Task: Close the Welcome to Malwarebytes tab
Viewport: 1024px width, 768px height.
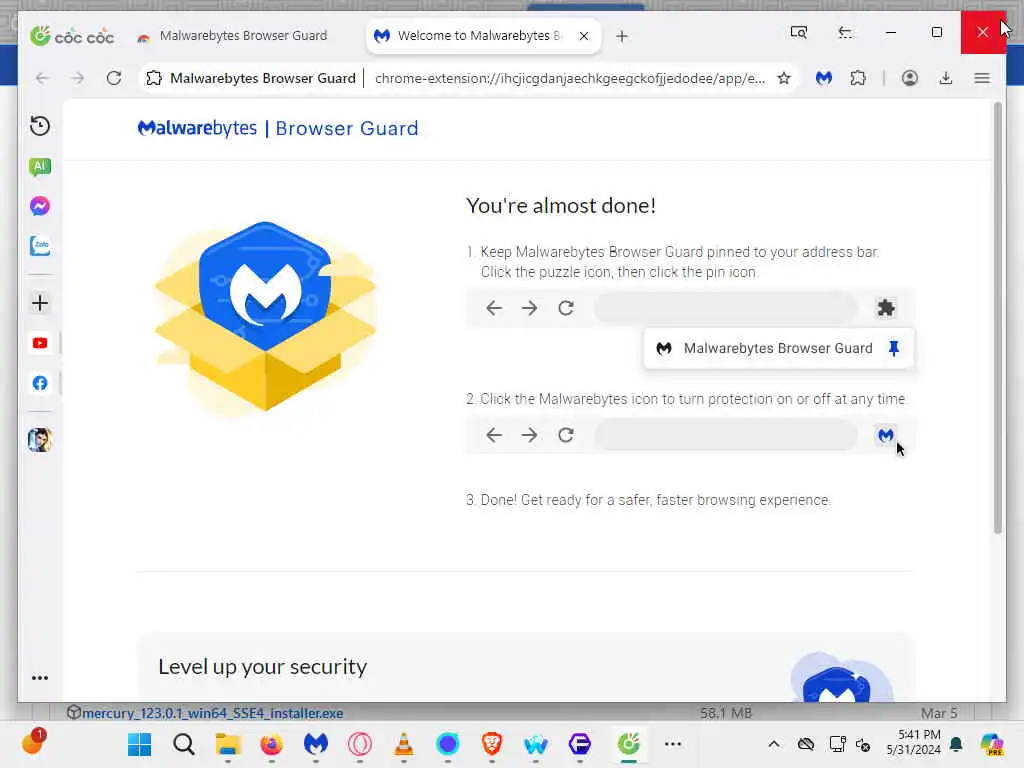Action: (584, 36)
